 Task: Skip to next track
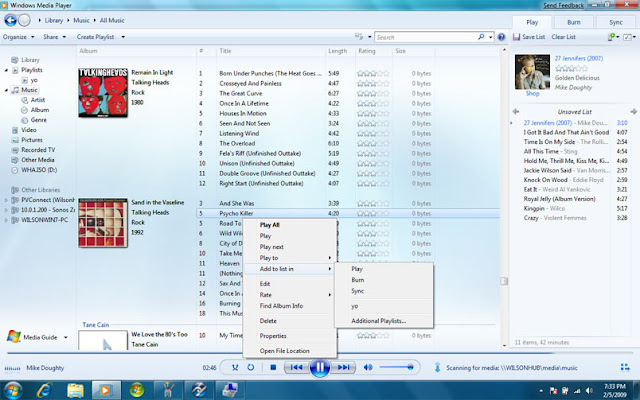pyautogui.click(x=343, y=367)
